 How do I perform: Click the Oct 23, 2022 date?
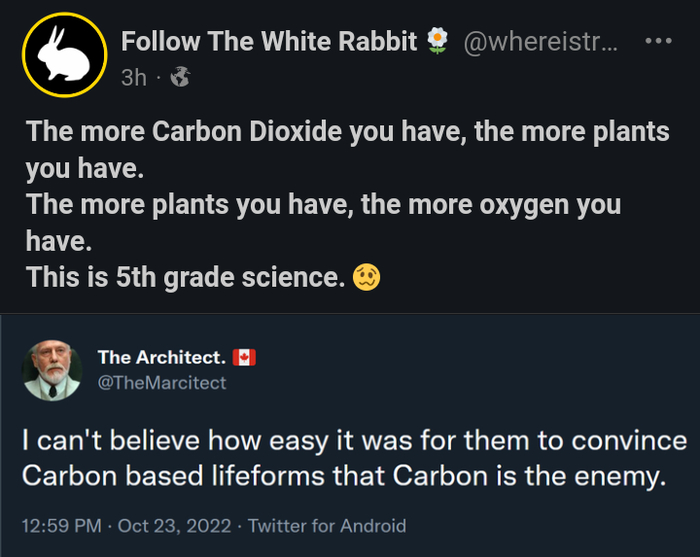pos(176,525)
